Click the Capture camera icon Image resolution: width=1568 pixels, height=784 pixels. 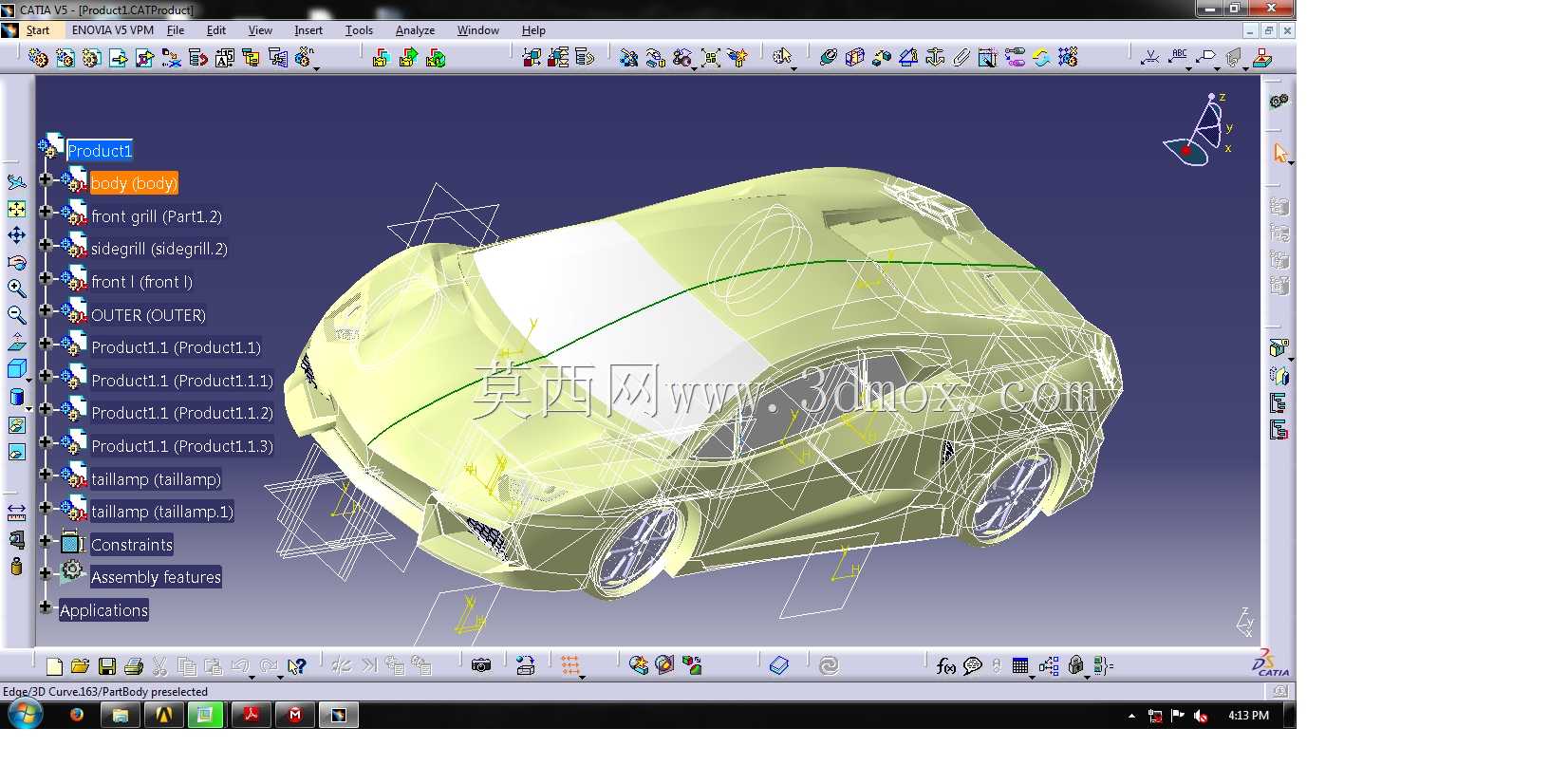pos(481,666)
